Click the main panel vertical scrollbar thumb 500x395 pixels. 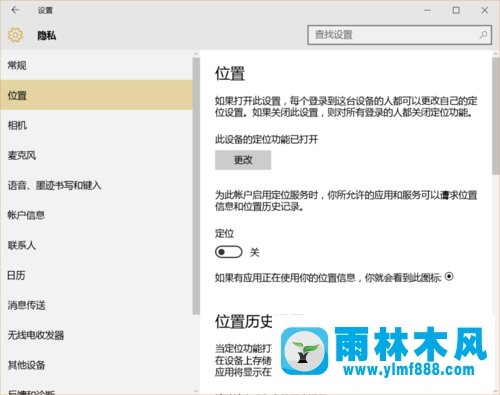tap(496, 115)
